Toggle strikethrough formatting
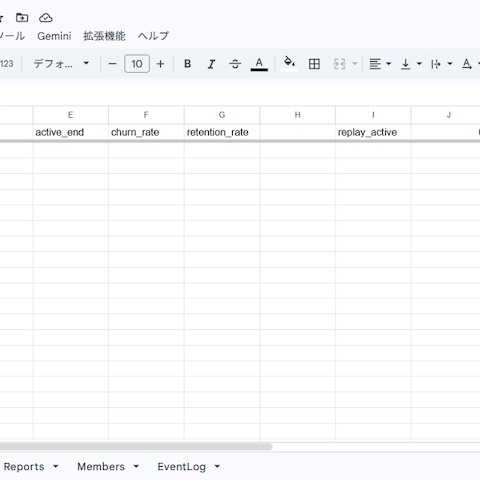 235,64
